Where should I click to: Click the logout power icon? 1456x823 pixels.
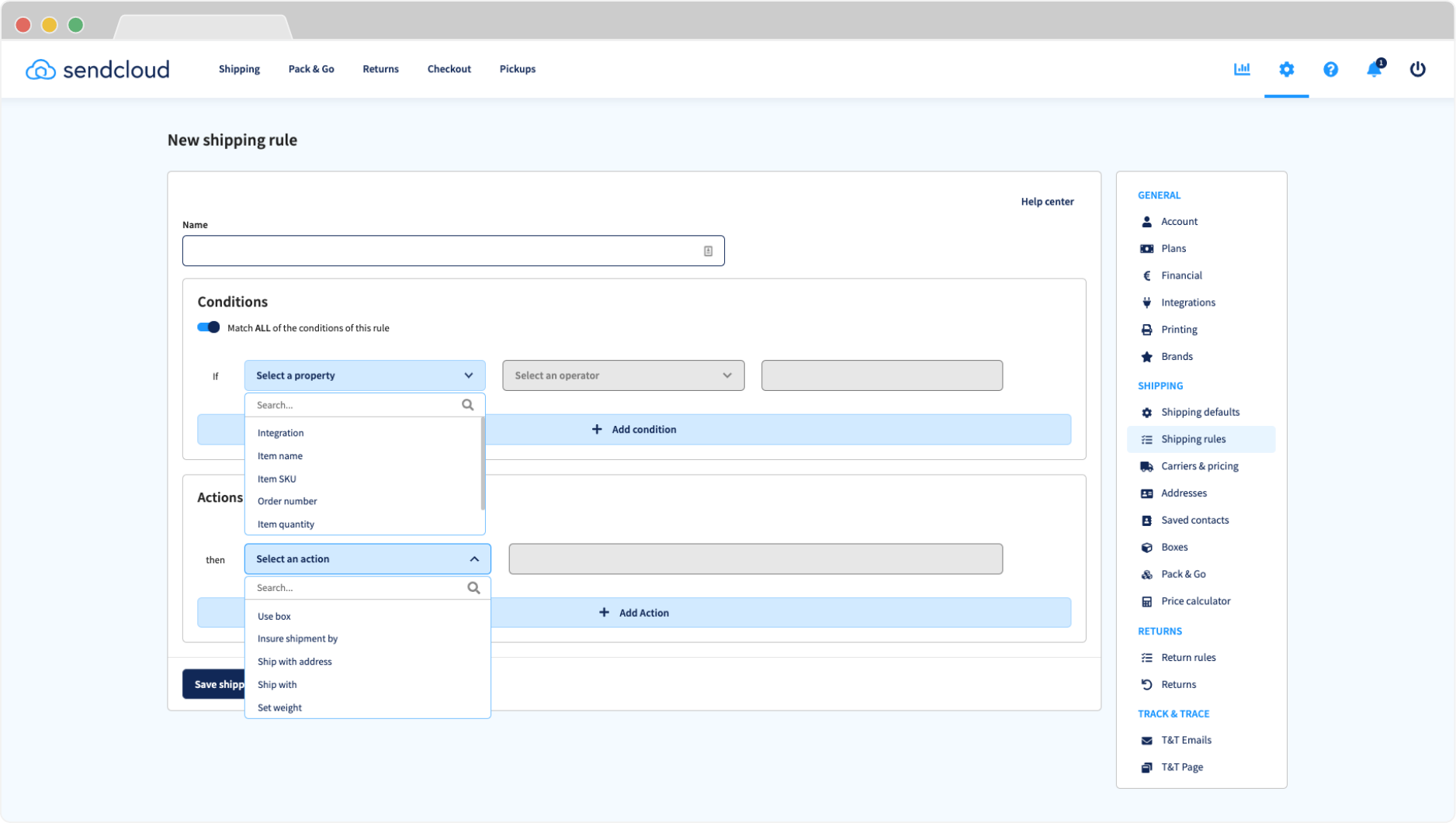click(1418, 69)
